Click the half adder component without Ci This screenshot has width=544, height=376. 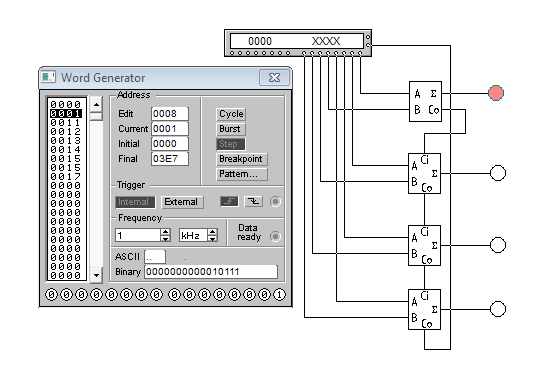tap(425, 102)
